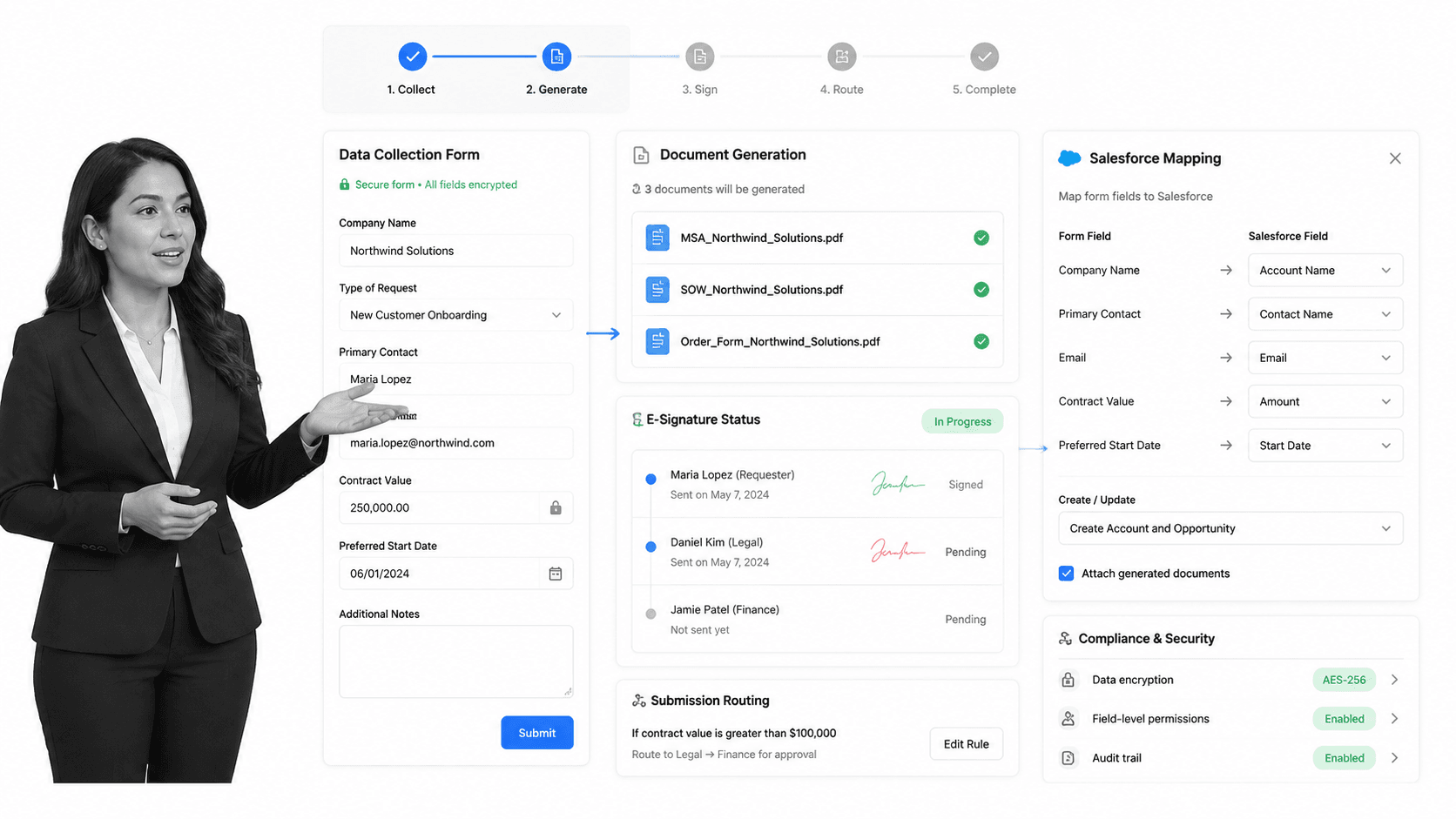The height and width of the screenshot is (819, 1456).
Task: Click green check beside Order_Form_Northwind_Solutions.pdf
Action: coord(981,341)
